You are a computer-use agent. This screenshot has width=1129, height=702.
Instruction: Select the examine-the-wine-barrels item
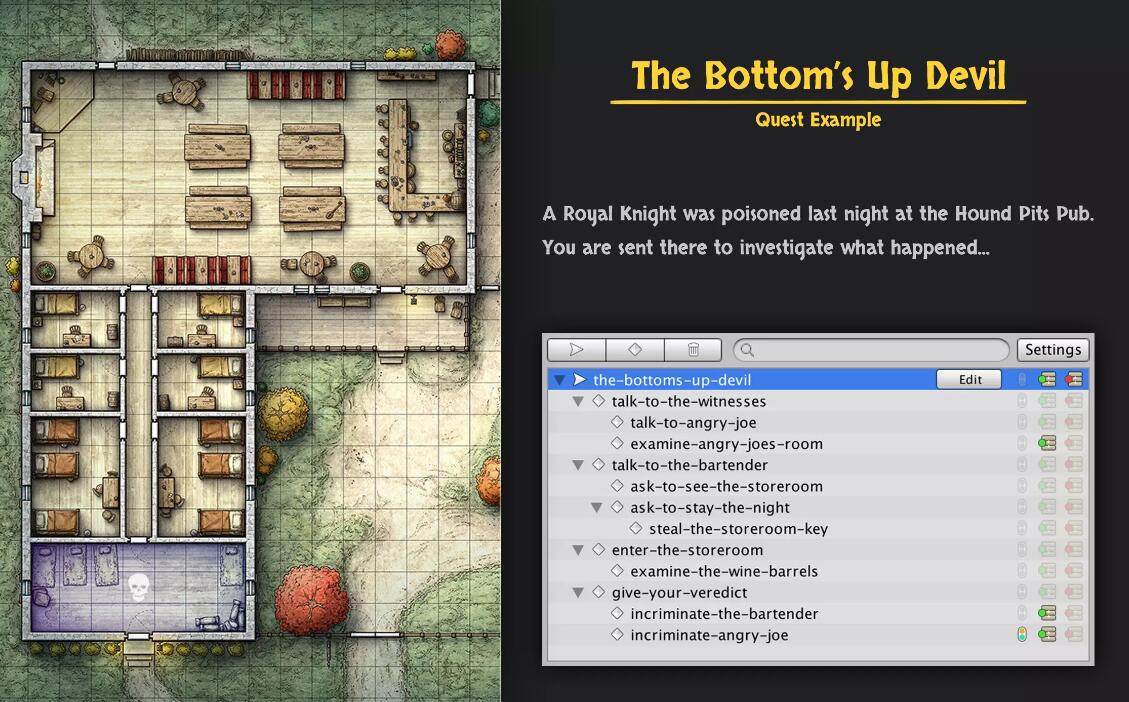pyautogui.click(x=724, y=572)
